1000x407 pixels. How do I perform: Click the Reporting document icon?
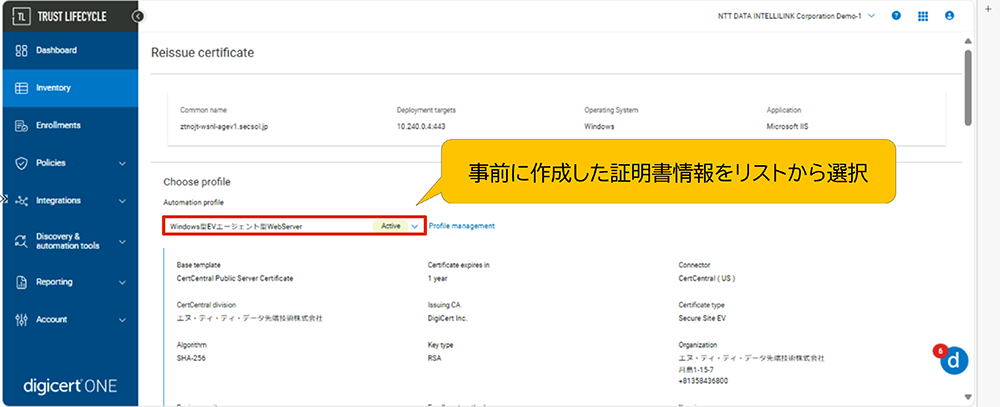coord(21,282)
